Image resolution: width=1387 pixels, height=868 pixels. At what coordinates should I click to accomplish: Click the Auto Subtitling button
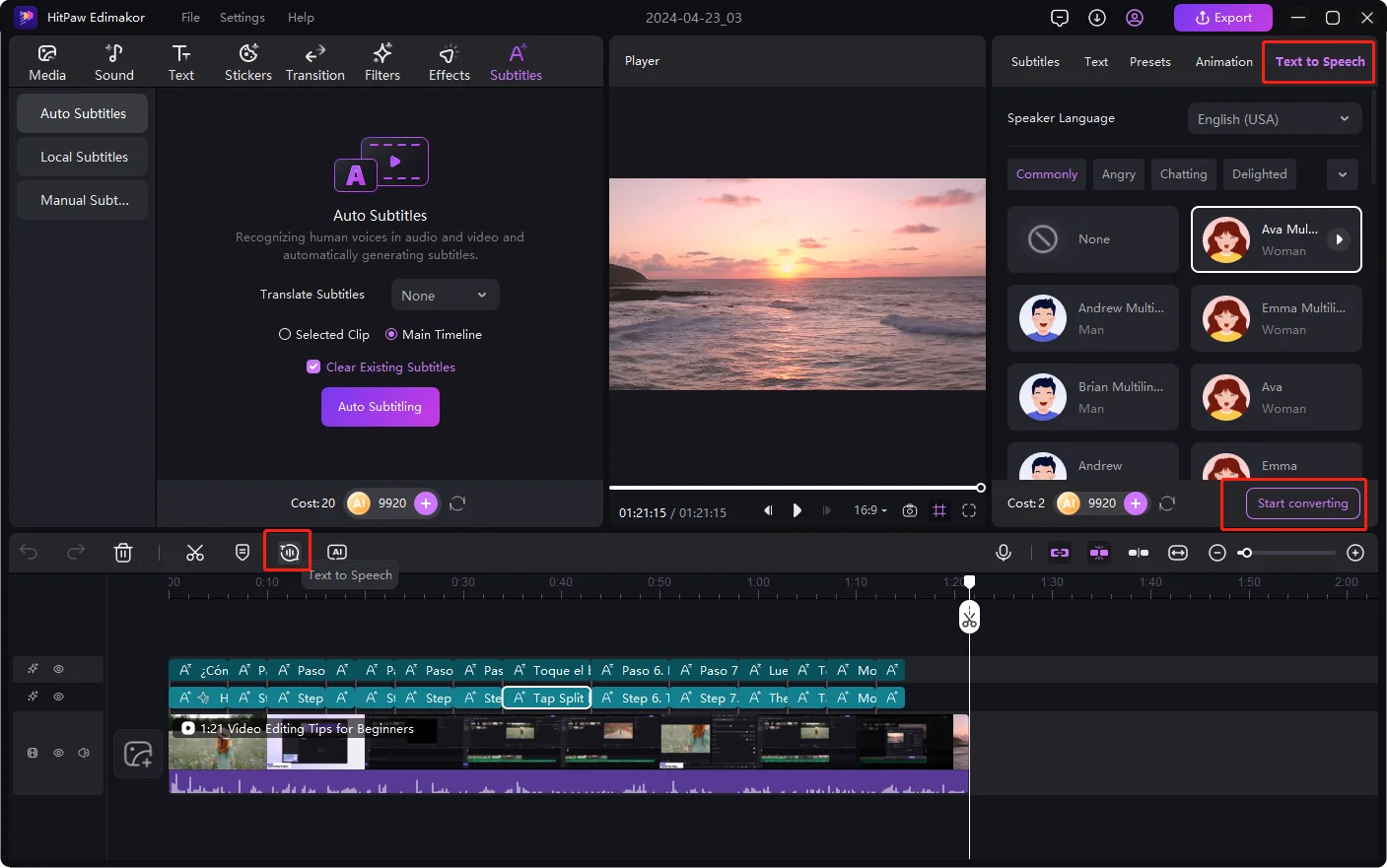380,407
